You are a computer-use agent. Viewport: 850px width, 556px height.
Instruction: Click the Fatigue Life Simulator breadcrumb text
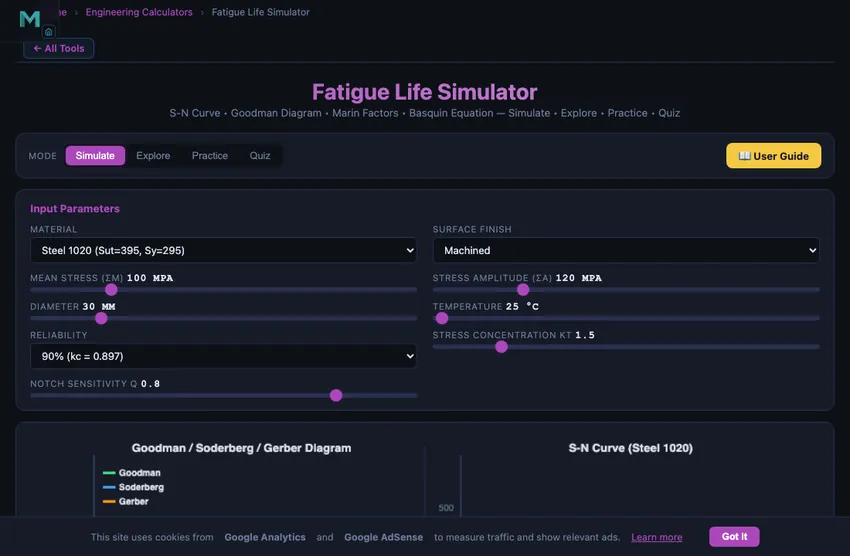[260, 12]
